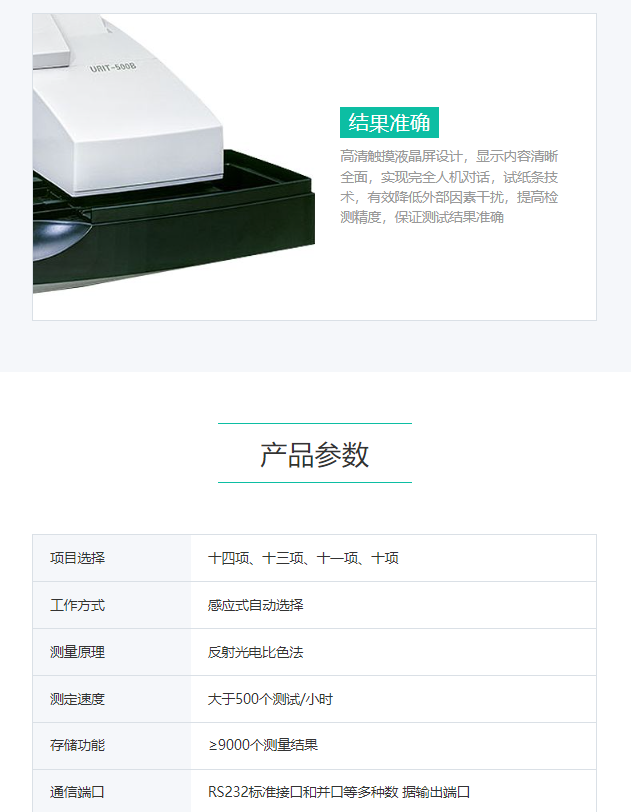This screenshot has height=812, width=632.
Task: Select the 大于500个测试/小时 value text
Action: (x=270, y=699)
